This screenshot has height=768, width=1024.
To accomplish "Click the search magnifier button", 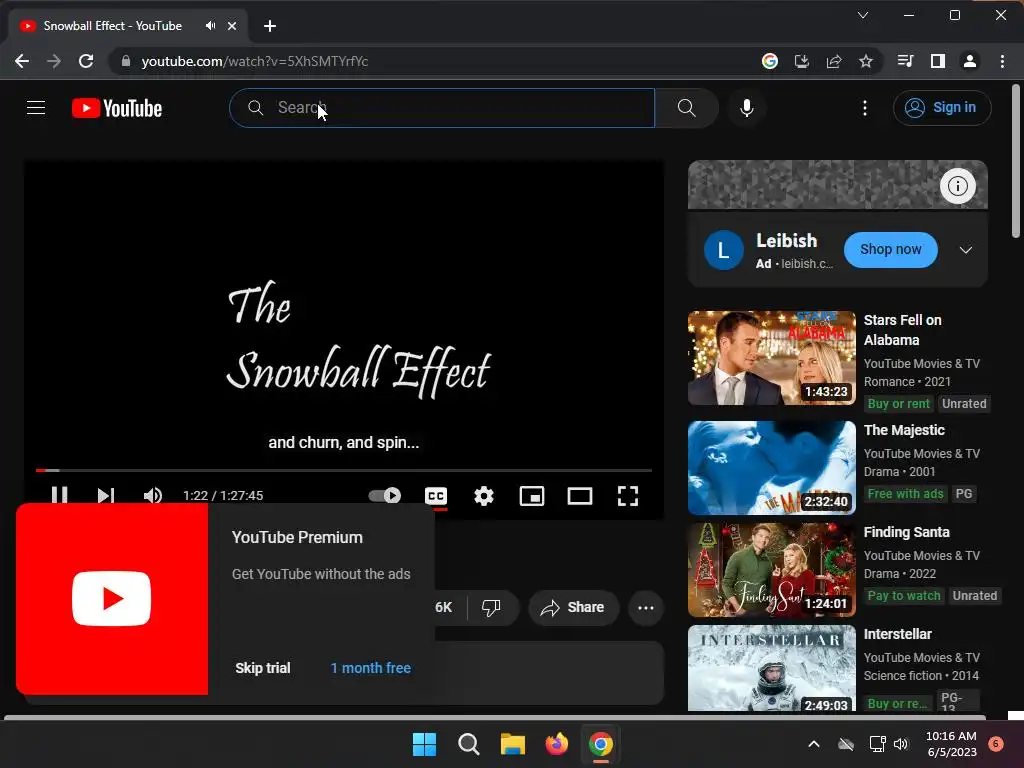I will (x=686, y=108).
